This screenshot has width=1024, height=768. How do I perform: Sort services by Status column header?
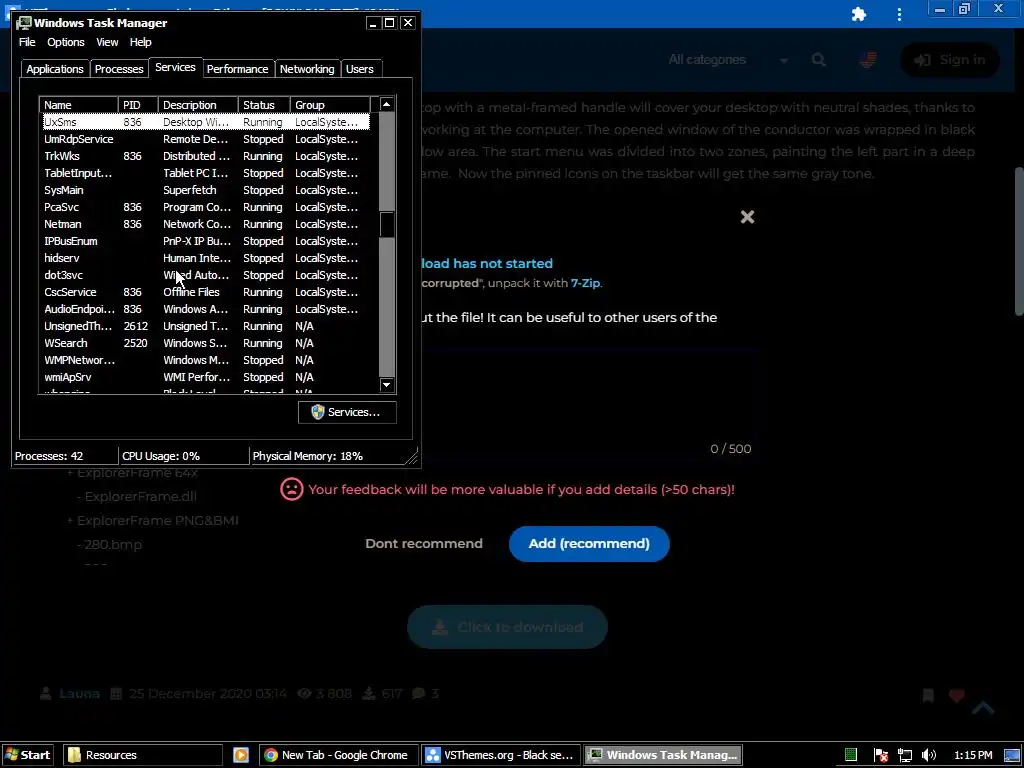click(264, 104)
